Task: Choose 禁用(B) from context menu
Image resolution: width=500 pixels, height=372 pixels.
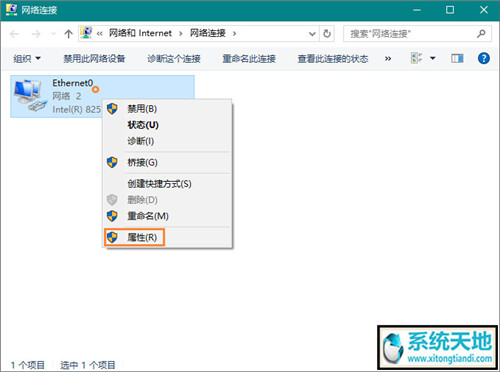Action: 167,109
